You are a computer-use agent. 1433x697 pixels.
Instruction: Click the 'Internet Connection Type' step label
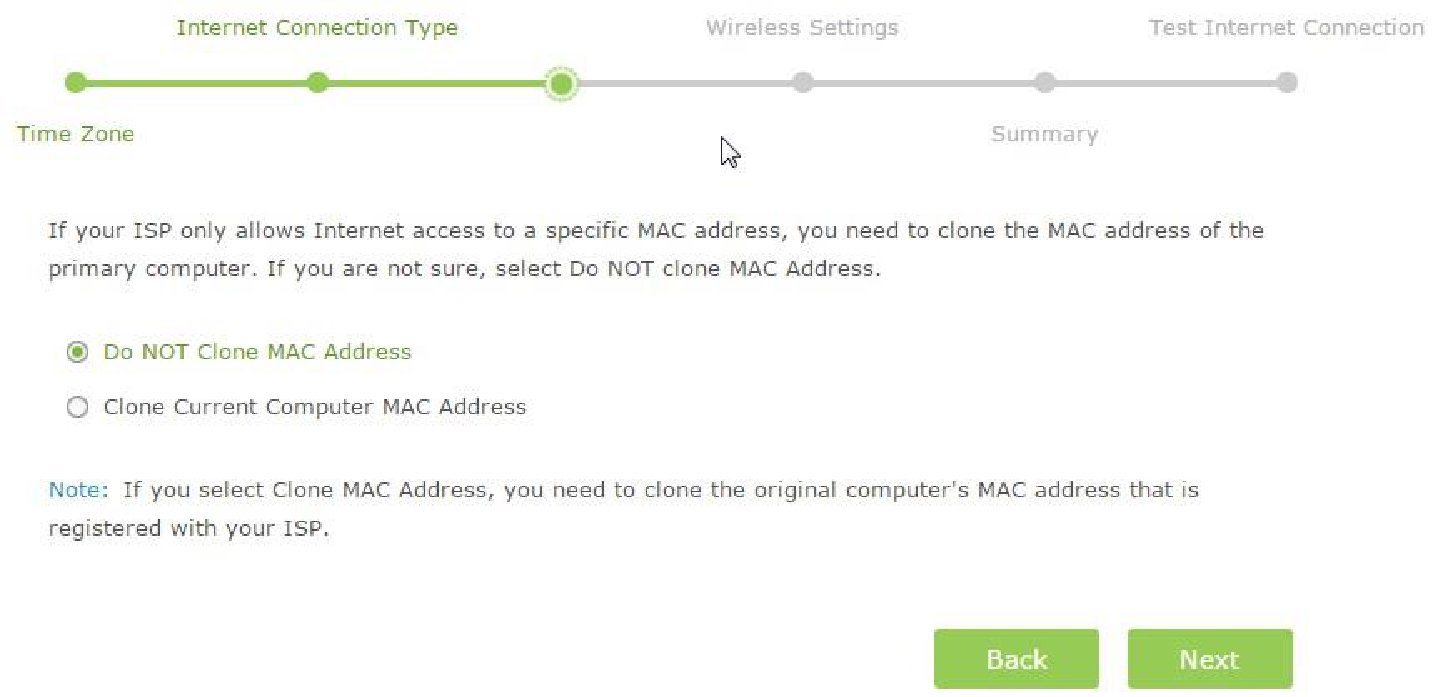[317, 28]
